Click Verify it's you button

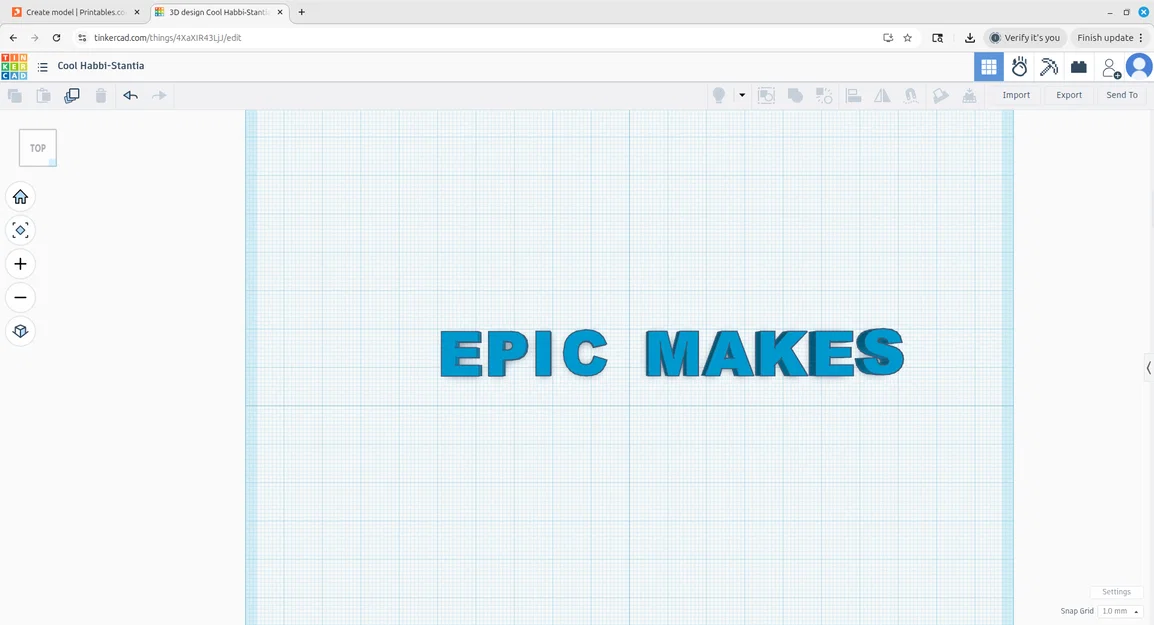pyautogui.click(x=1024, y=38)
